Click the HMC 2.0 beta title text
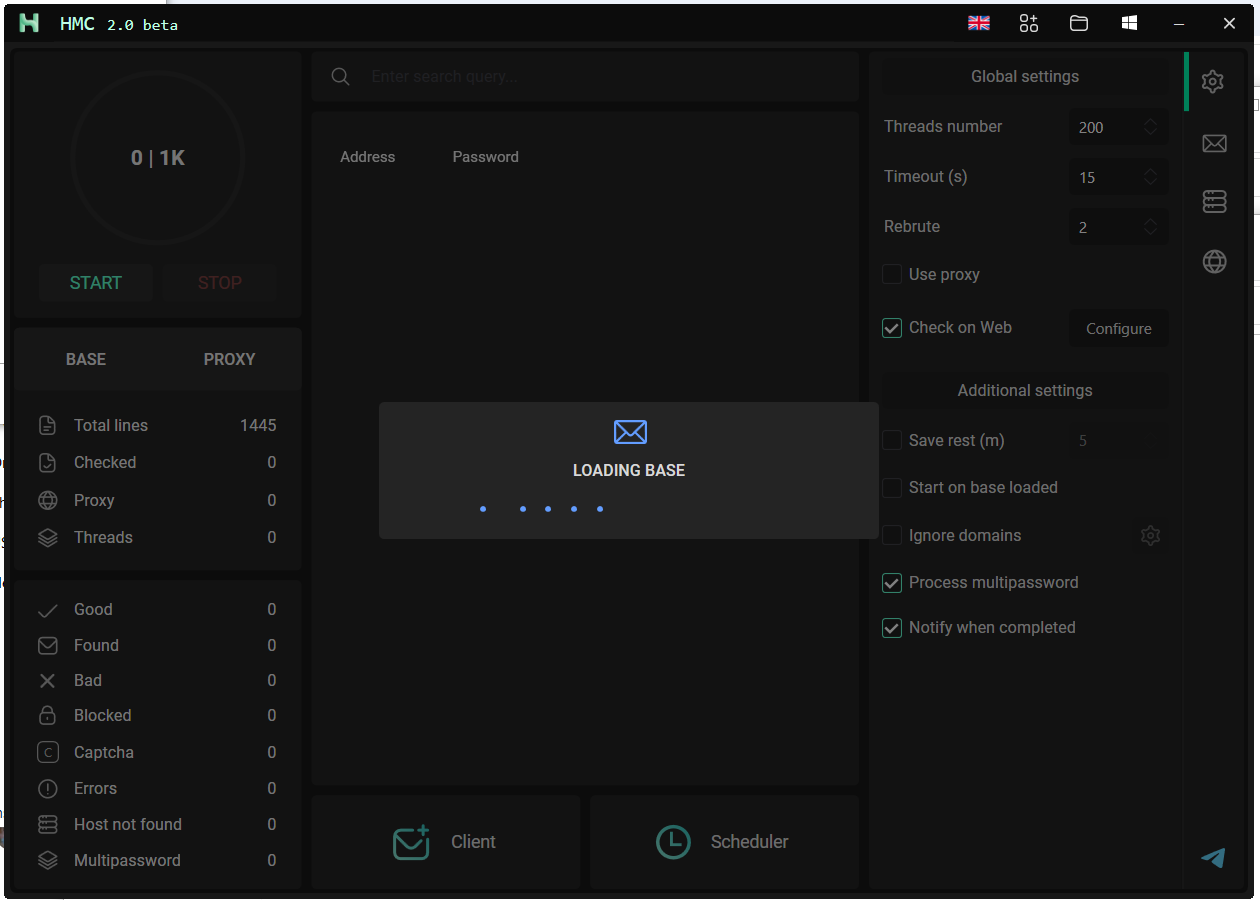Viewport: 1260px width, 900px height. point(118,24)
